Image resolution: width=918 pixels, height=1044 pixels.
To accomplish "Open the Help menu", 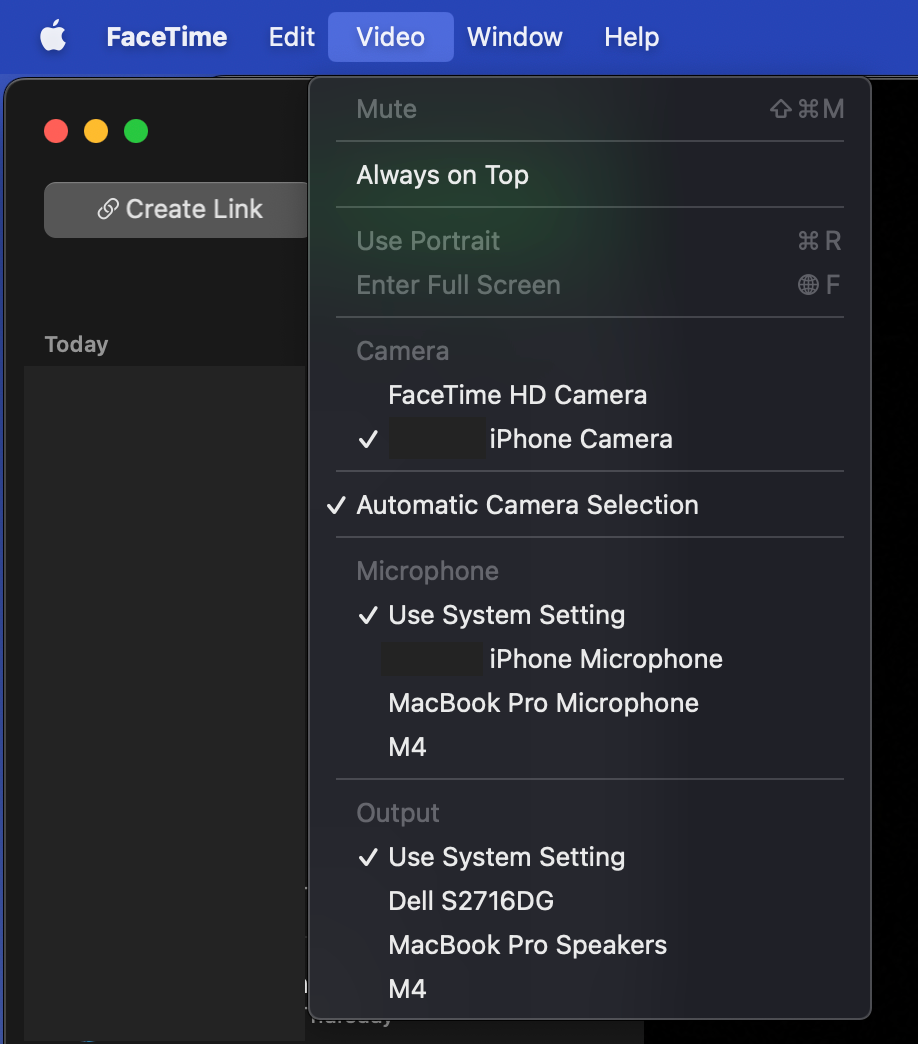I will click(632, 37).
